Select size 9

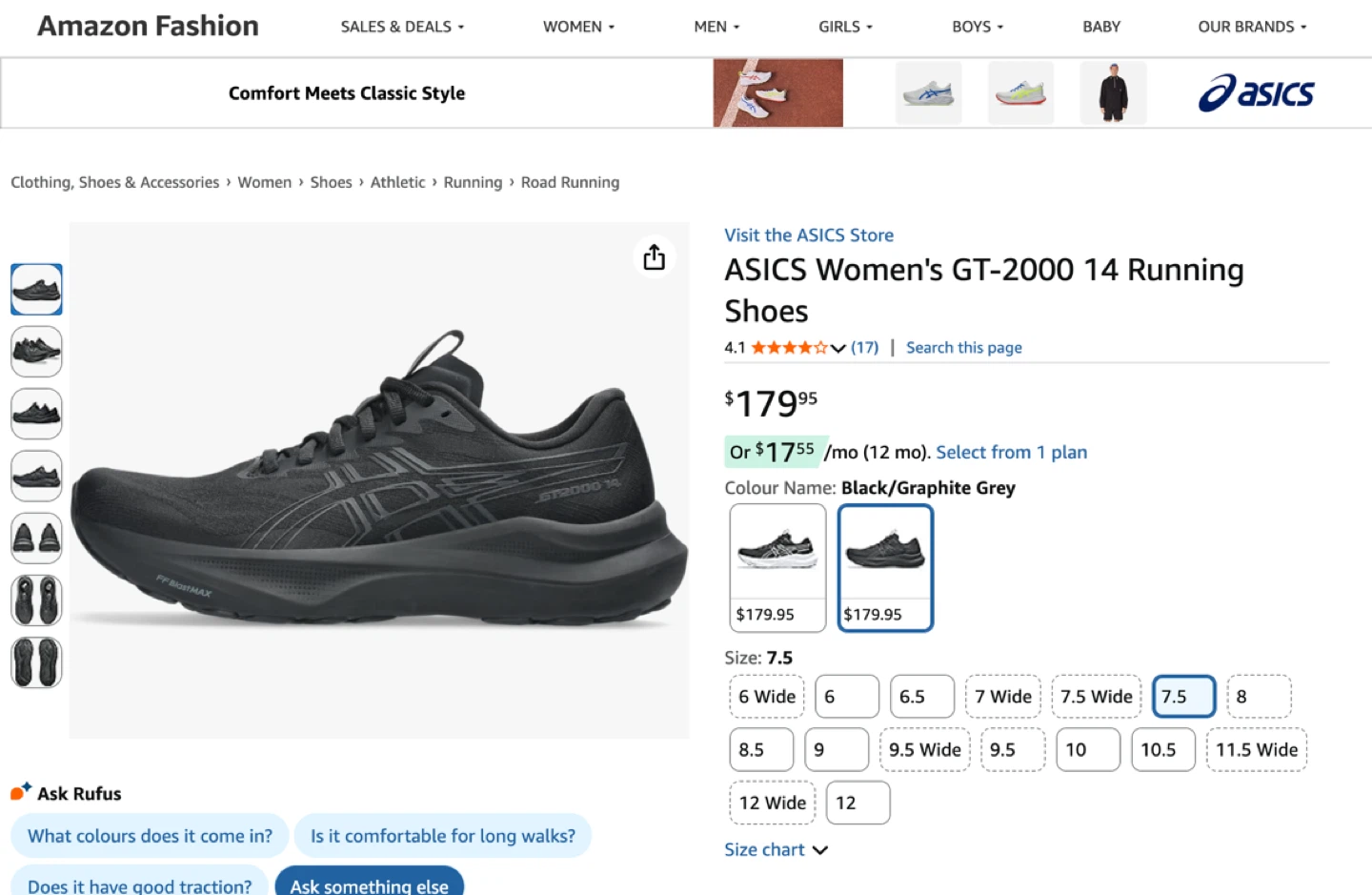coord(837,749)
